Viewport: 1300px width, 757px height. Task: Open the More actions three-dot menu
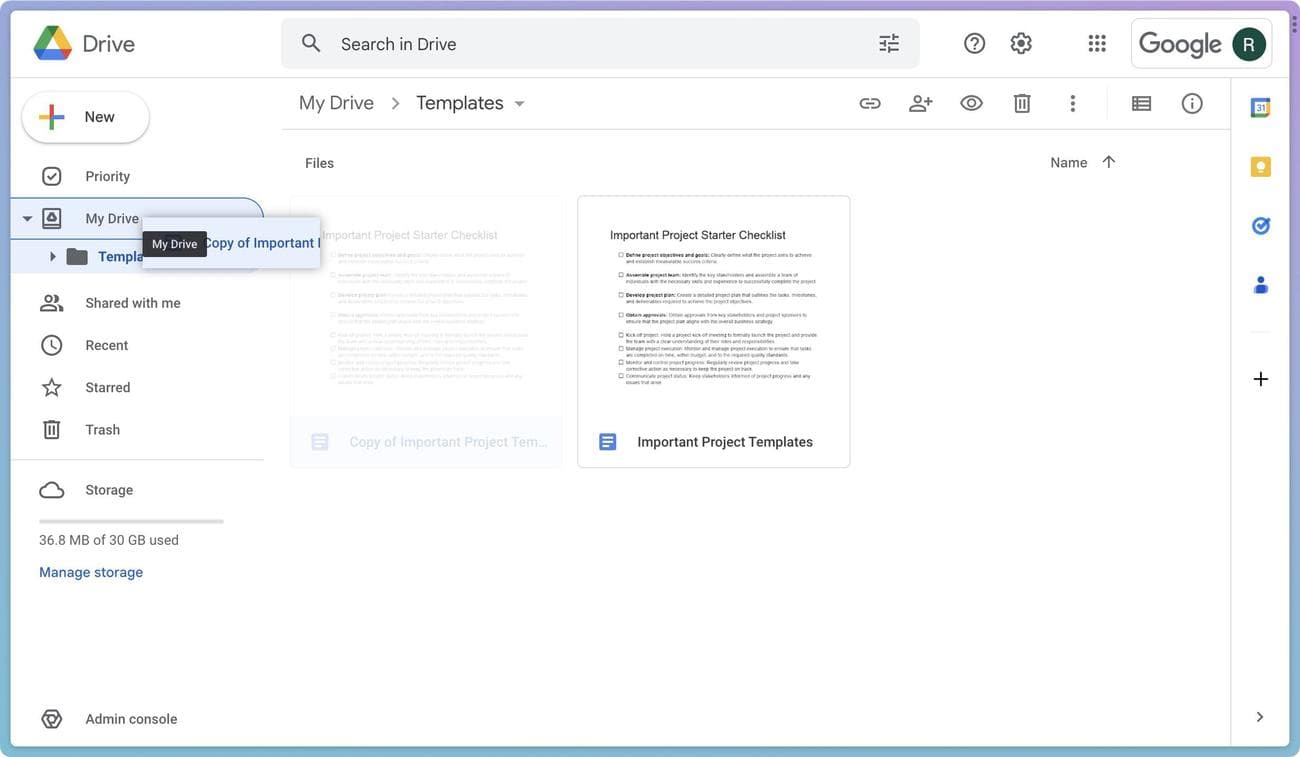(1072, 103)
